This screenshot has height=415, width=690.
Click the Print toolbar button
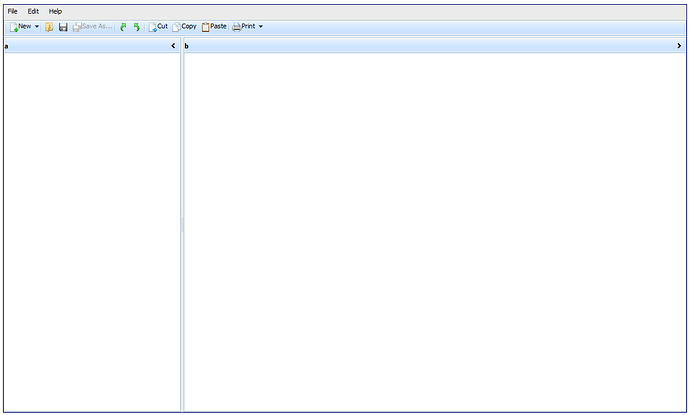[x=244, y=27]
